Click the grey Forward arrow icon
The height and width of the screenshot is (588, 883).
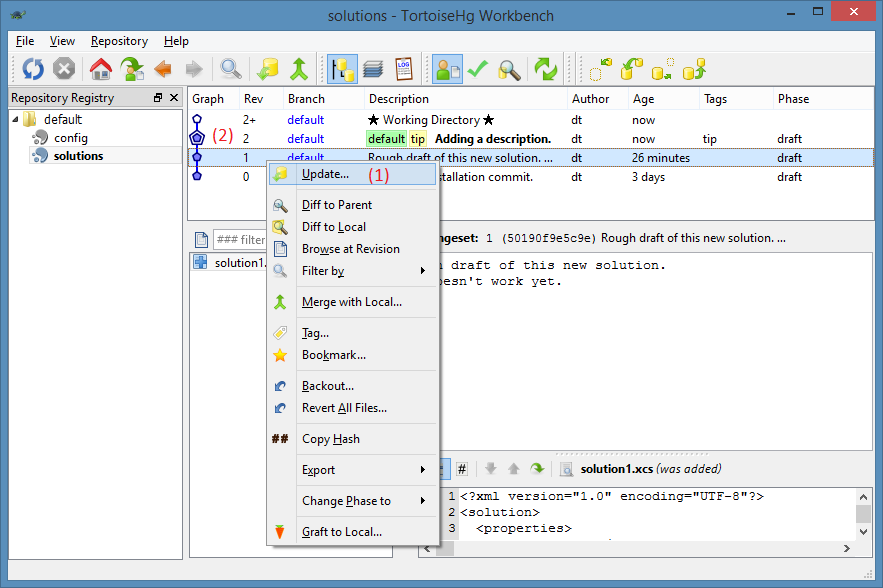[194, 69]
